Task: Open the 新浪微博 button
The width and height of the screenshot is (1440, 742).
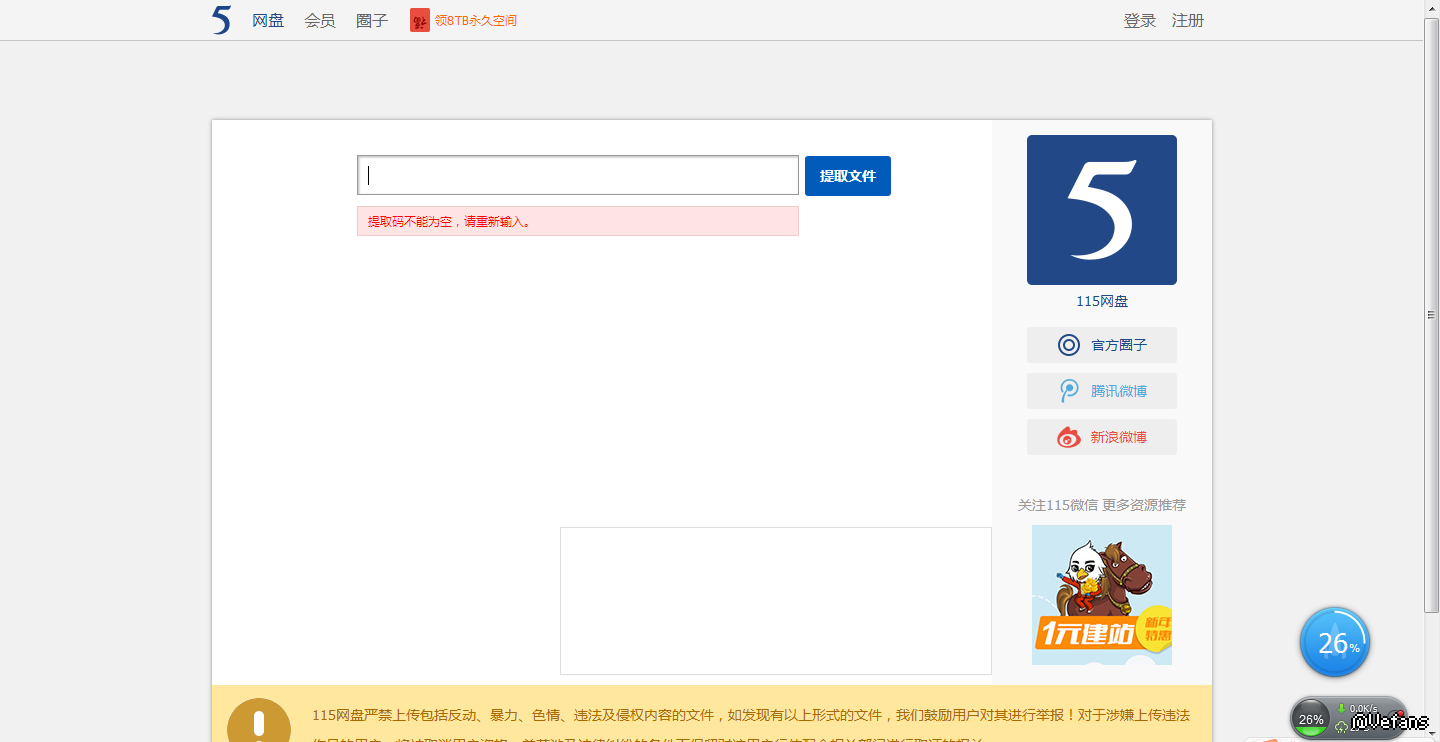Action: [x=1102, y=437]
